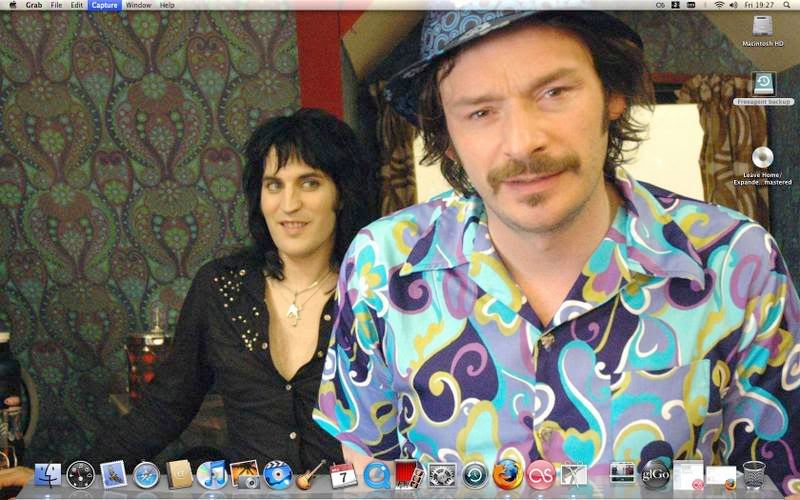Open the Apple menu
The height and width of the screenshot is (500, 800).
pyautogui.click(x=10, y=5)
